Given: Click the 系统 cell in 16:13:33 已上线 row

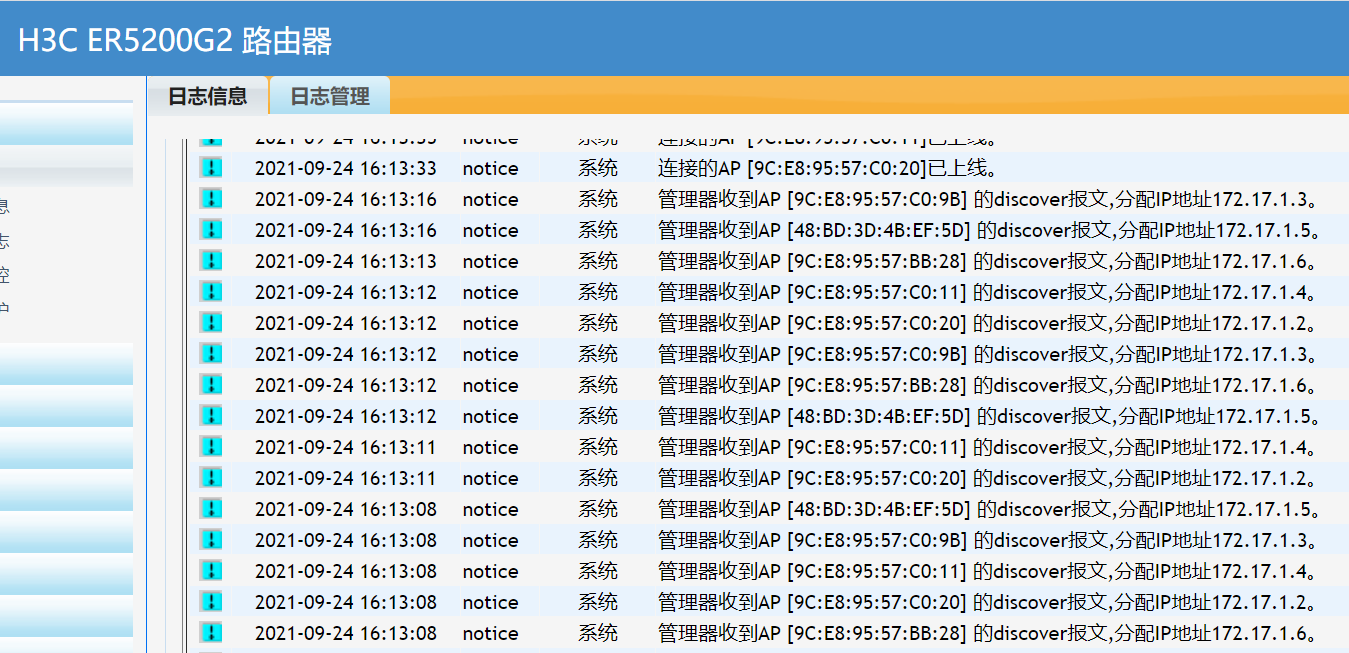Looking at the screenshot, I should coord(598,168).
